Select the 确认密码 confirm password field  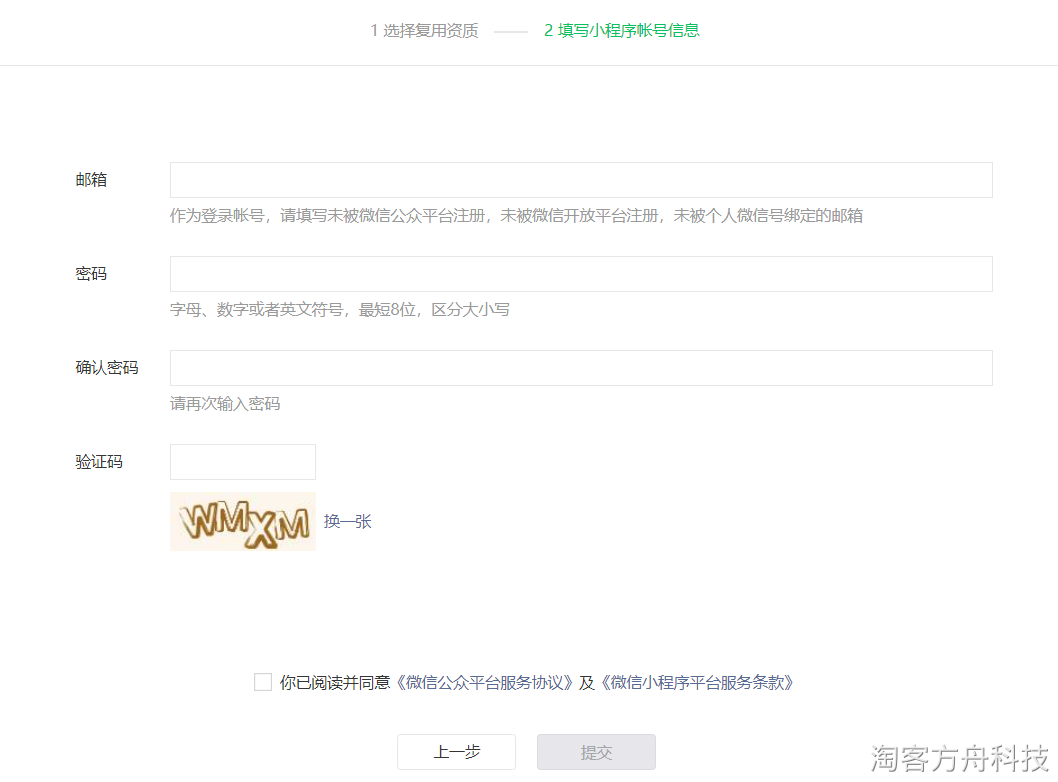[581, 368]
